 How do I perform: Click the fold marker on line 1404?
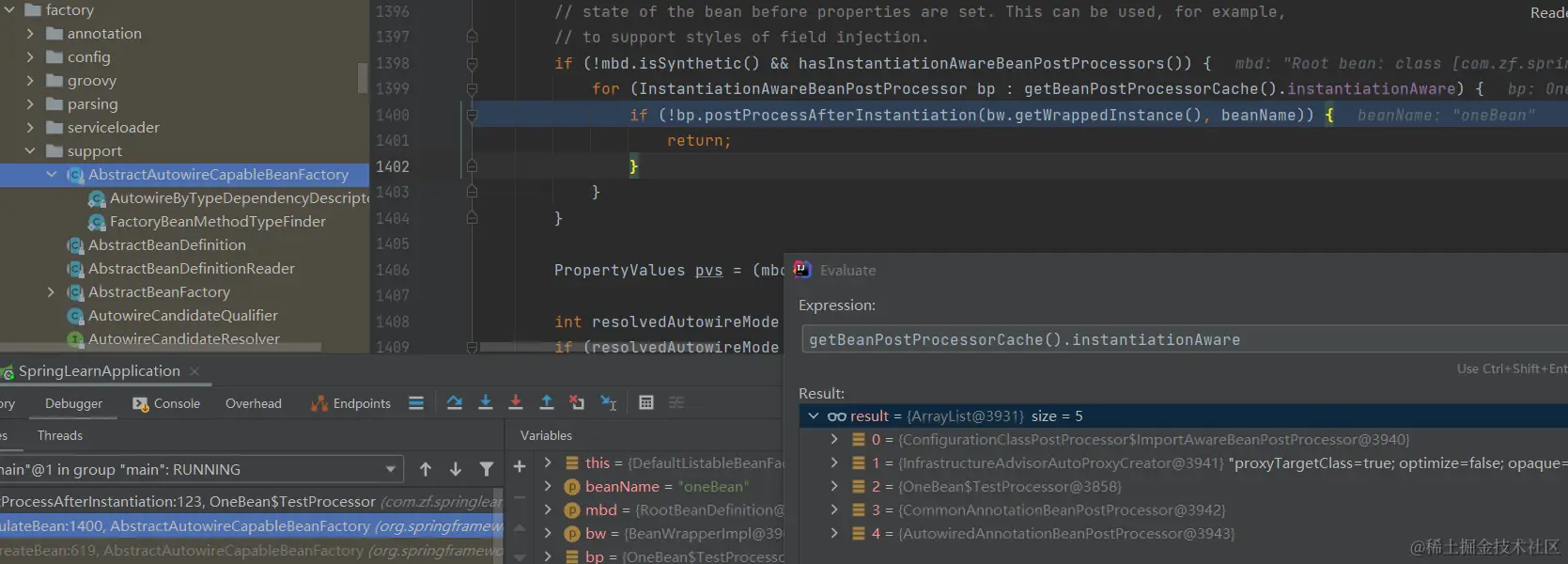473,218
